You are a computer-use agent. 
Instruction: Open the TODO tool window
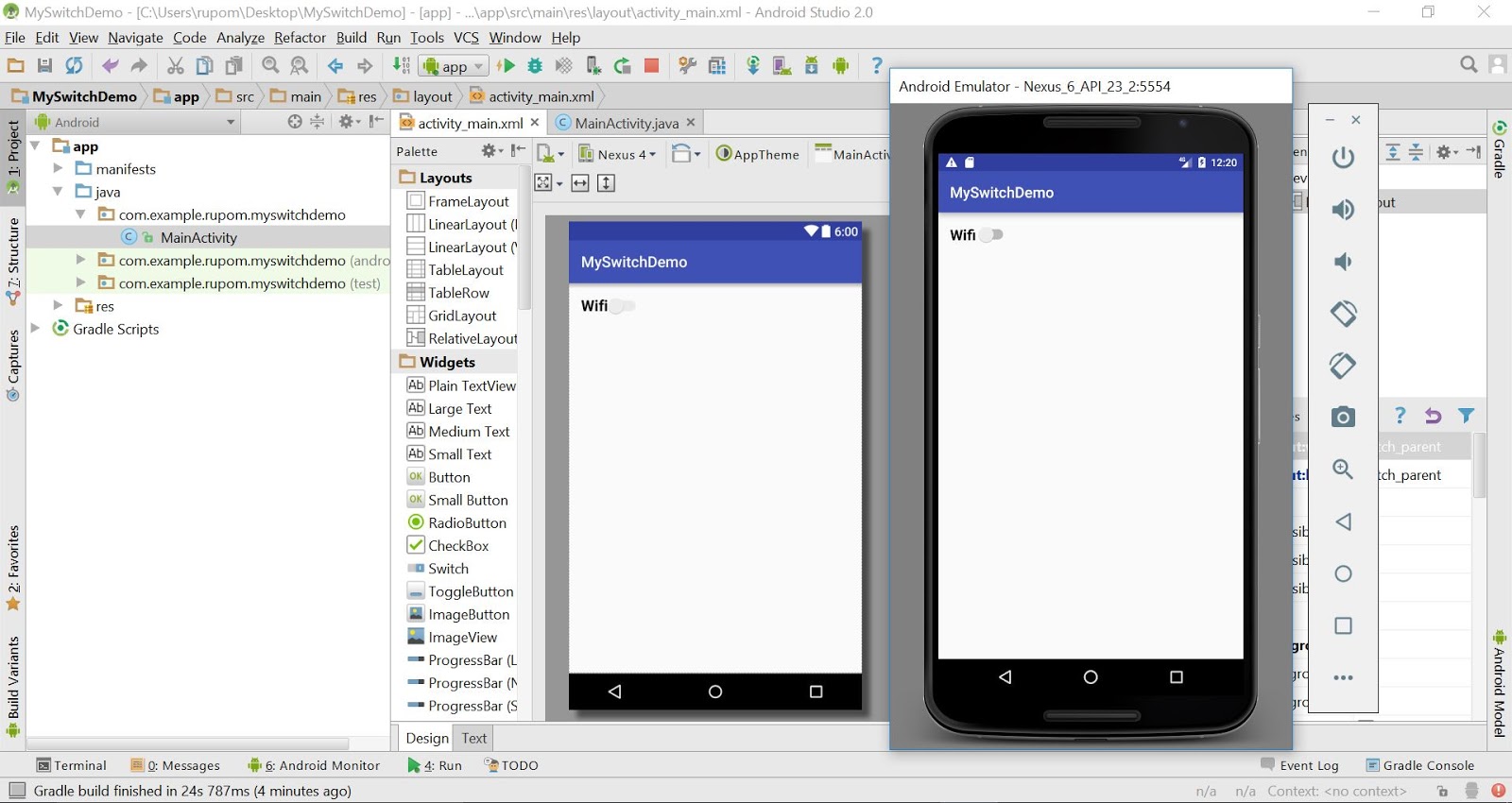(511, 765)
